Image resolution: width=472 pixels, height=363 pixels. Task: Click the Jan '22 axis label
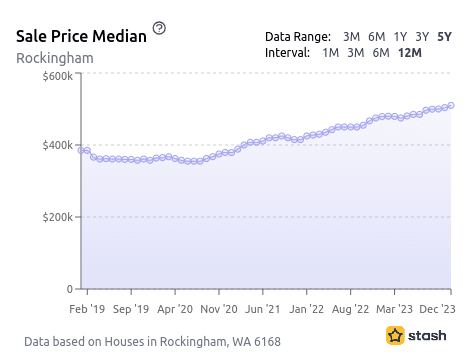click(x=306, y=309)
